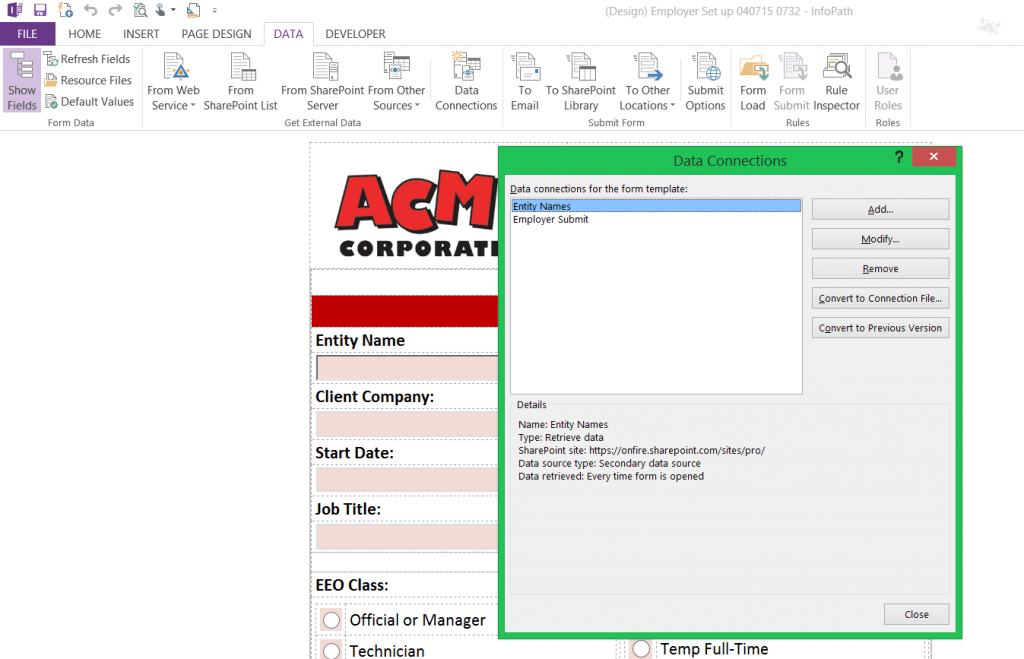This screenshot has height=659, width=1024.
Task: Remove the selected data connection
Action: (880, 268)
